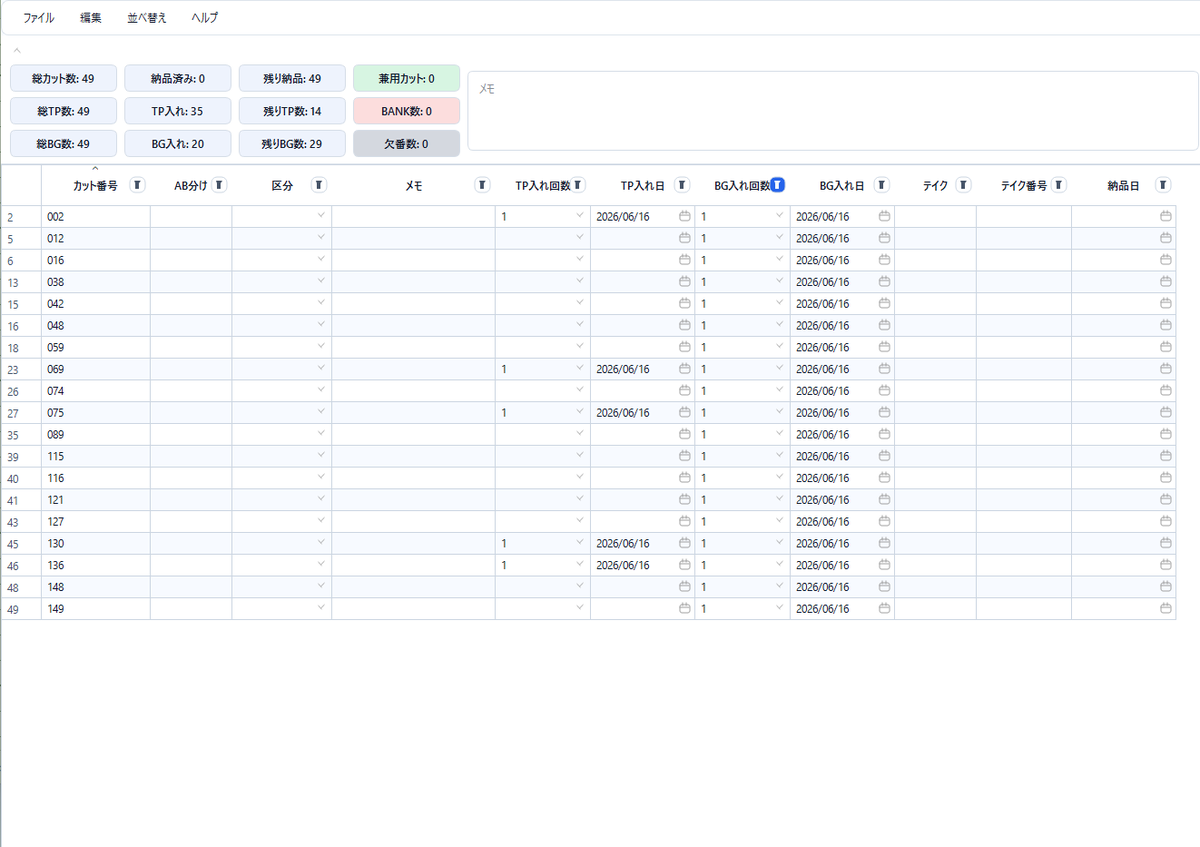Expand 区分 dropdown for cut 116

point(321,477)
